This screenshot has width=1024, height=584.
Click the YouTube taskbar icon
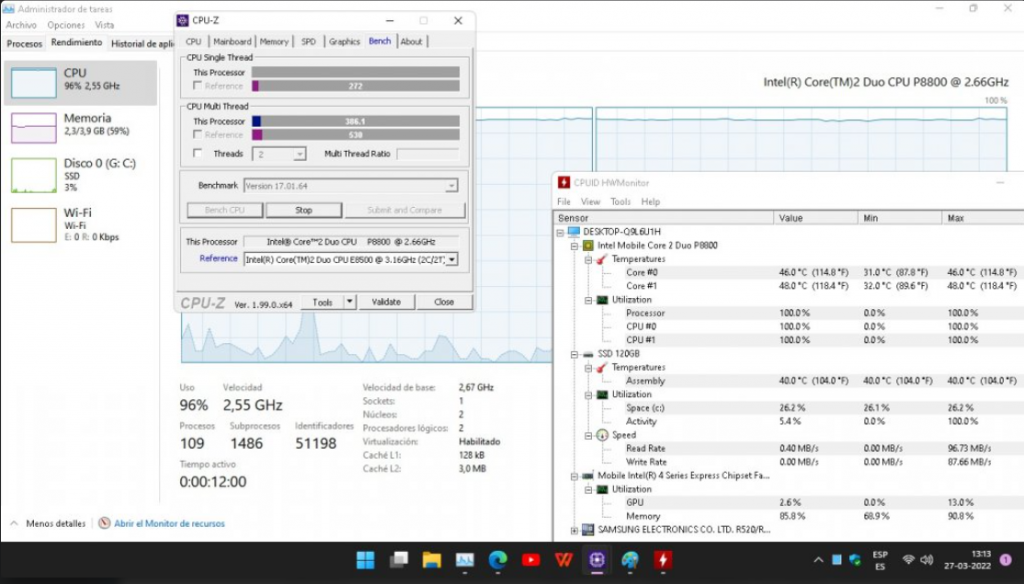coord(531,560)
